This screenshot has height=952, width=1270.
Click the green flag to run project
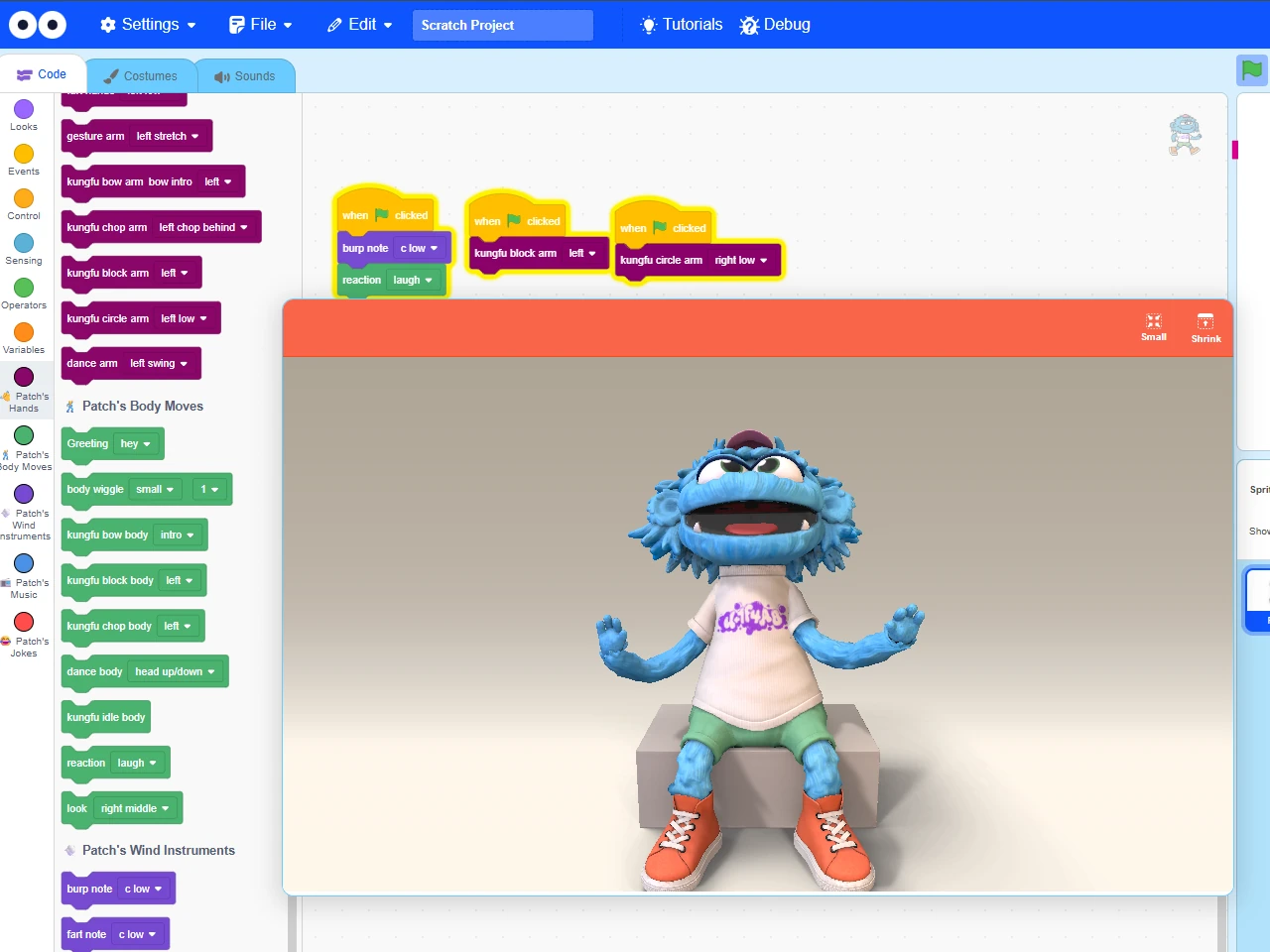[x=1251, y=70]
